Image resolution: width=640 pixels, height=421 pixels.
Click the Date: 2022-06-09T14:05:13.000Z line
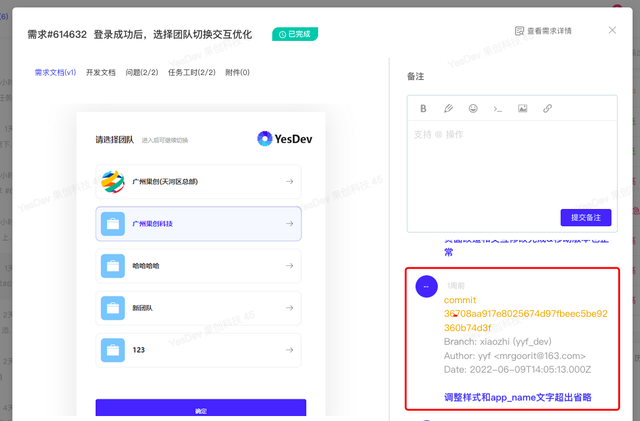click(x=518, y=370)
